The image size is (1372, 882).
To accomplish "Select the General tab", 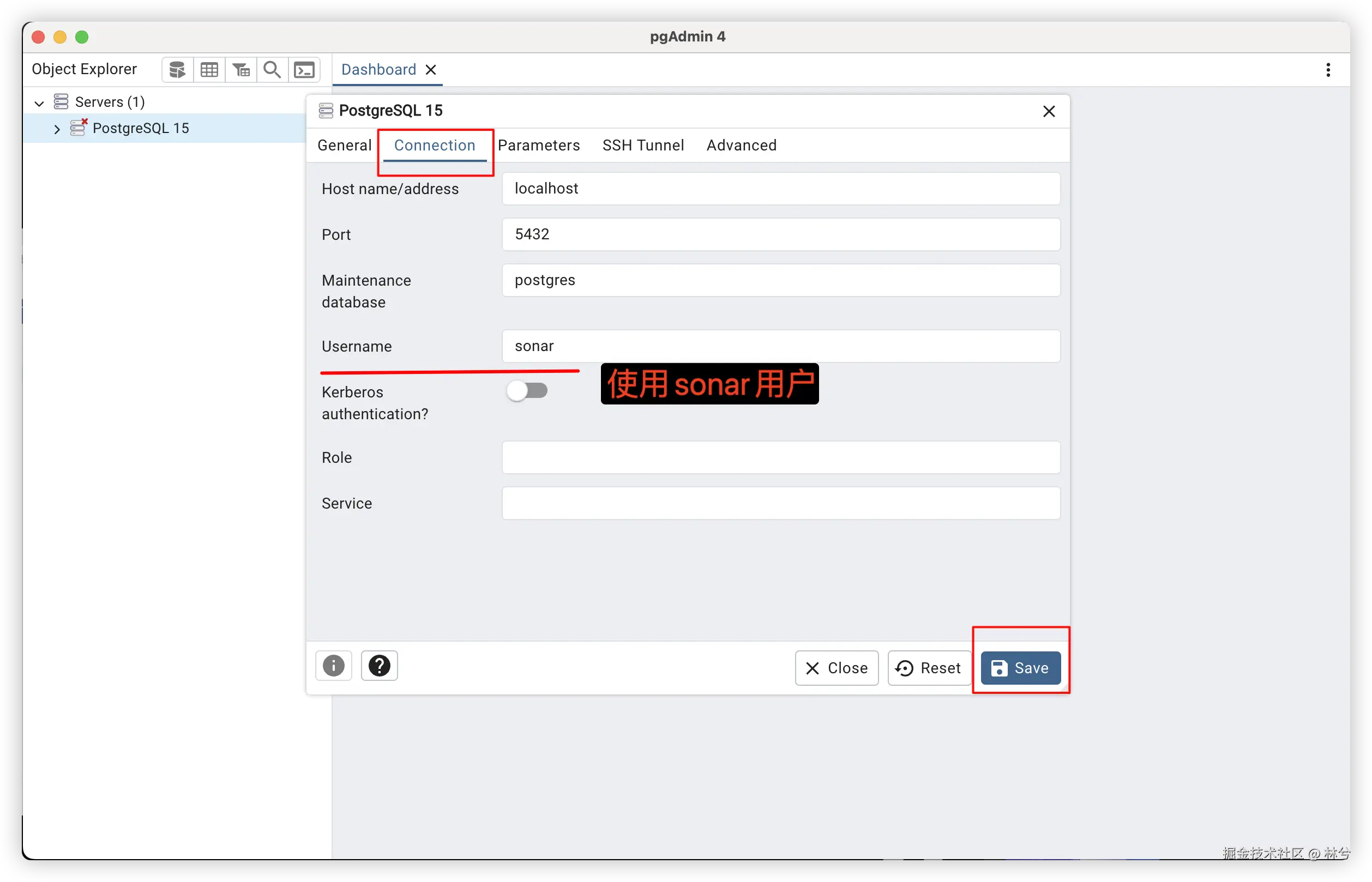I will point(344,146).
